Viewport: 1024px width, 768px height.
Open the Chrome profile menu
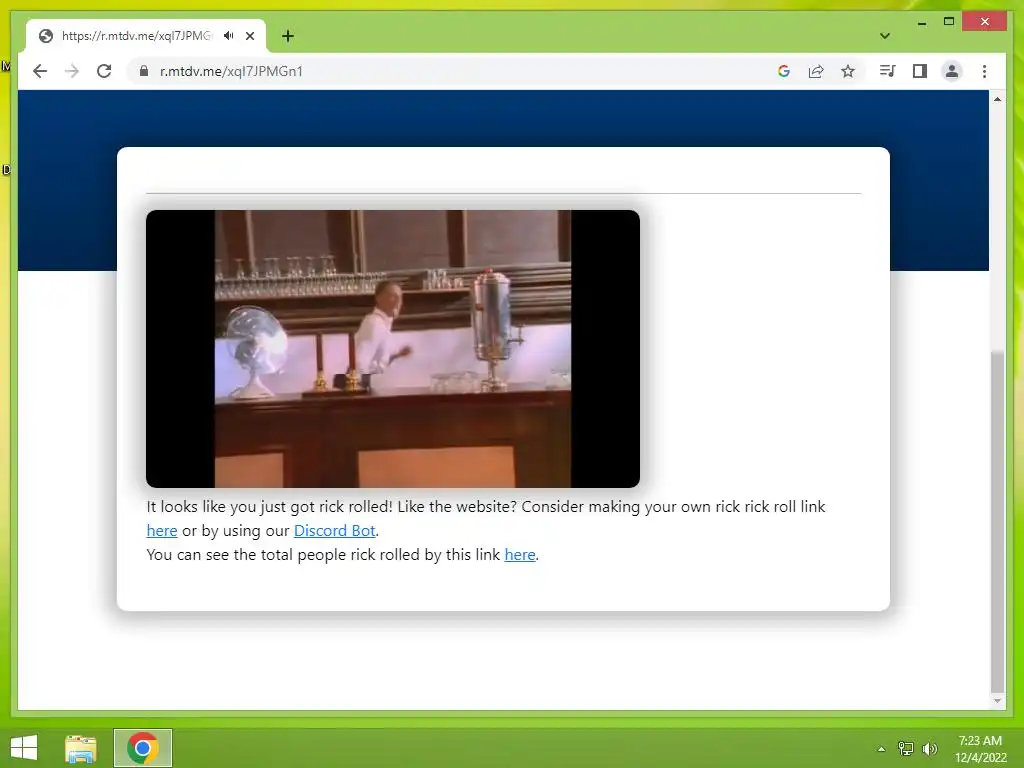(x=952, y=71)
